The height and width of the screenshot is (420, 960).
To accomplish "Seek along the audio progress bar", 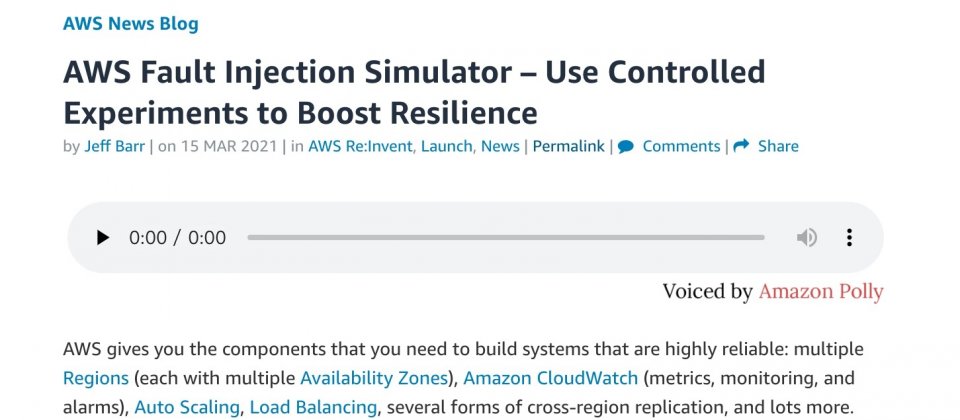I will (x=506, y=238).
